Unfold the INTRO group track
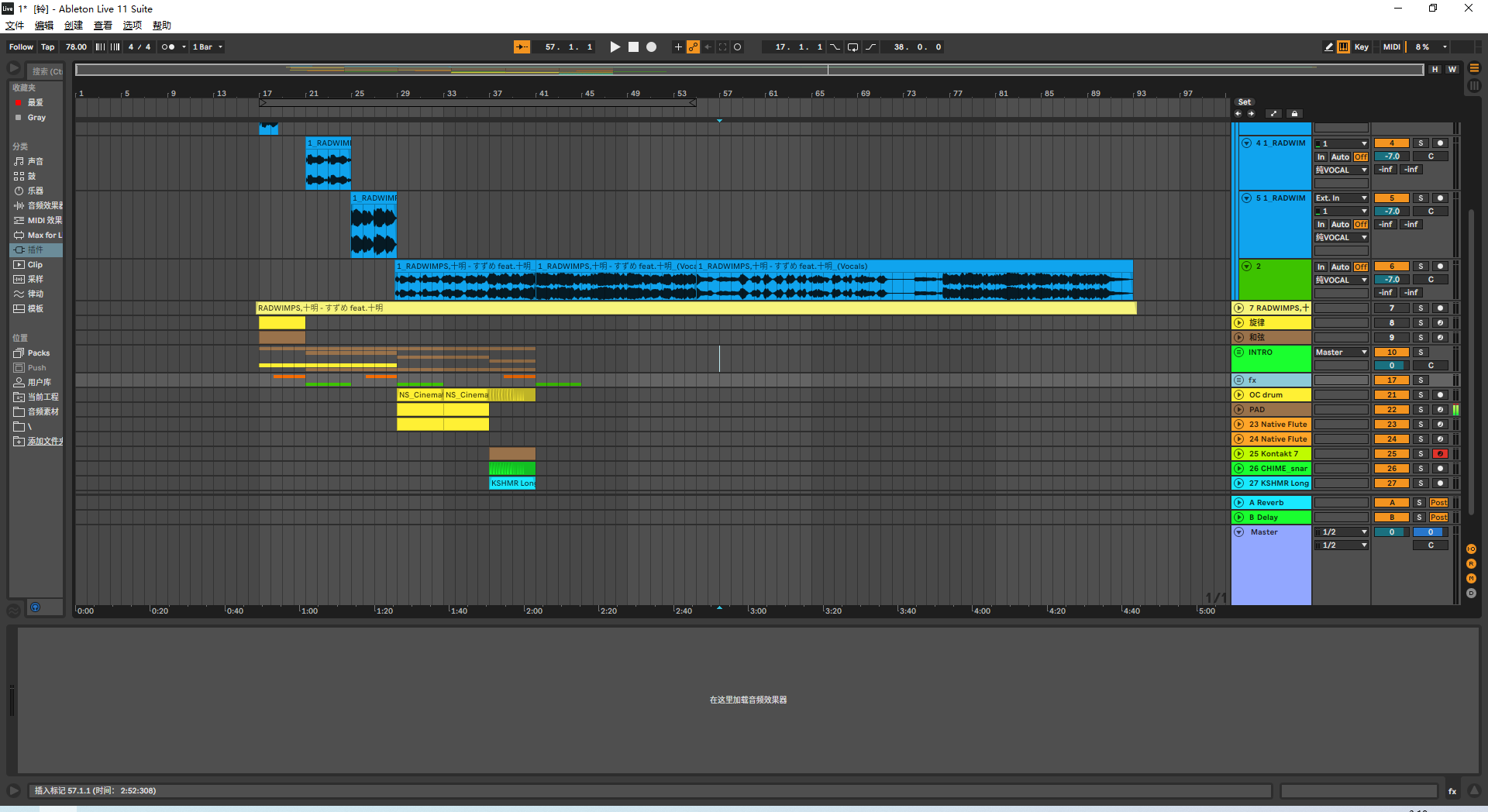Viewport: 1488px width, 812px height. (x=1238, y=353)
